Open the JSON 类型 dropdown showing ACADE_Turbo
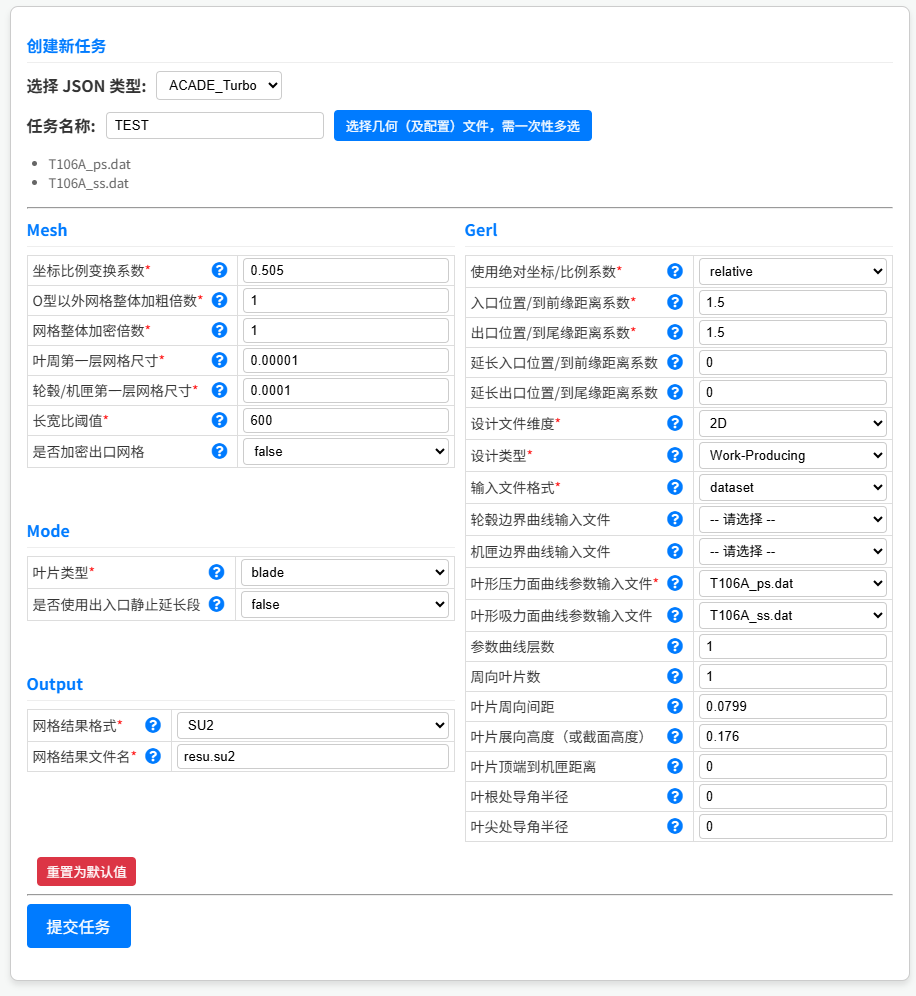Screen dimensions: 916x996 click(x=218, y=85)
